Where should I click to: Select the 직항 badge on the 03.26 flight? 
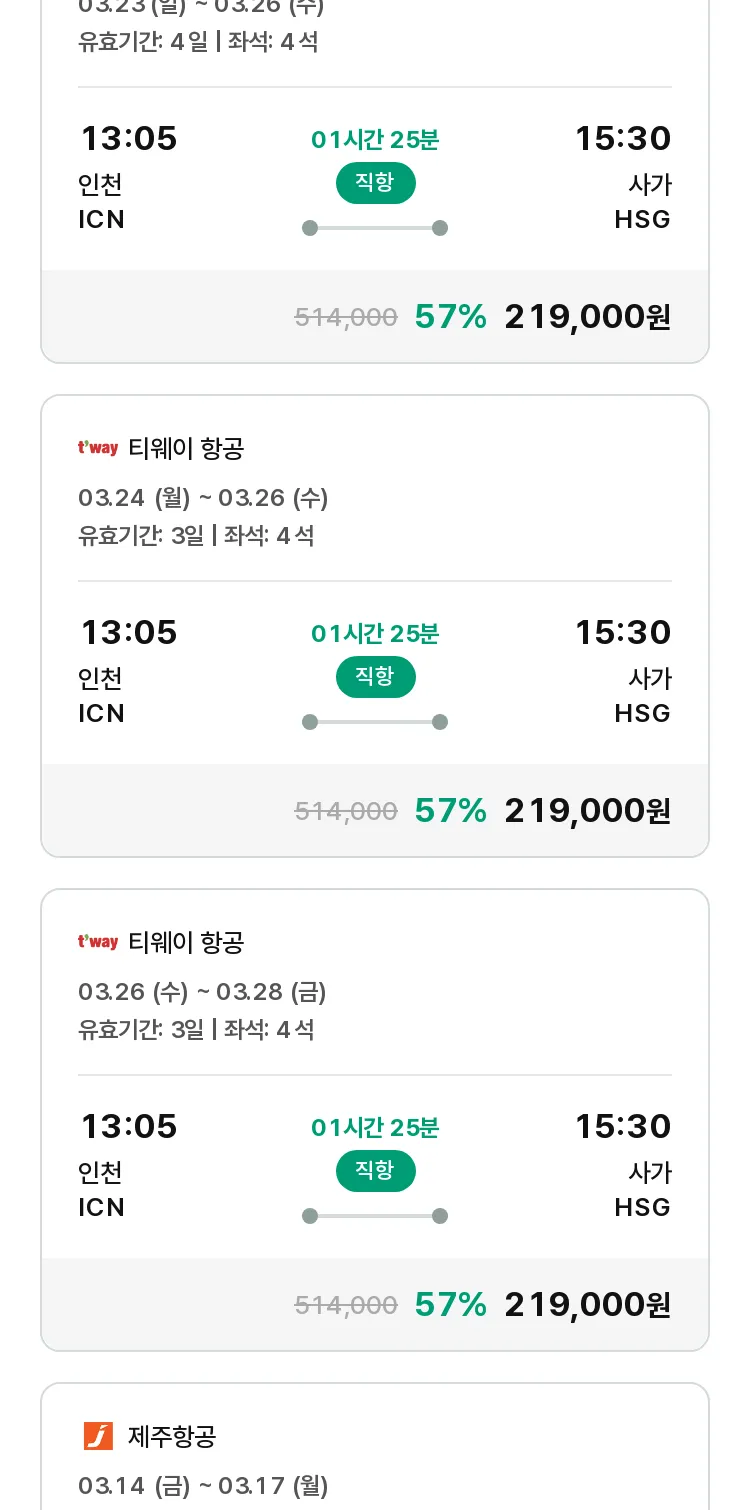pyautogui.click(x=375, y=1171)
